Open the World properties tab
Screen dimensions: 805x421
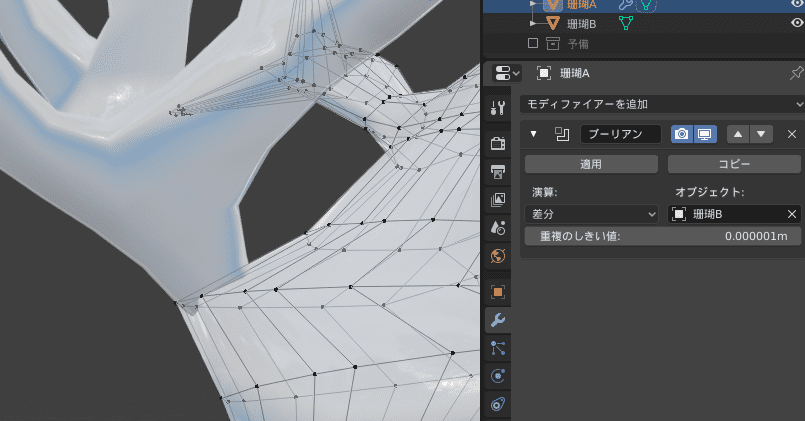pyautogui.click(x=497, y=256)
